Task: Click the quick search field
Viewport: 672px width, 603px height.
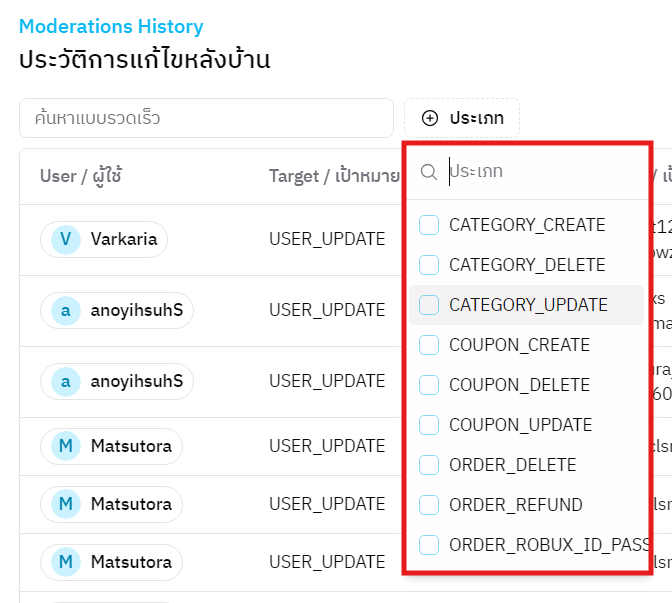Action: point(206,118)
